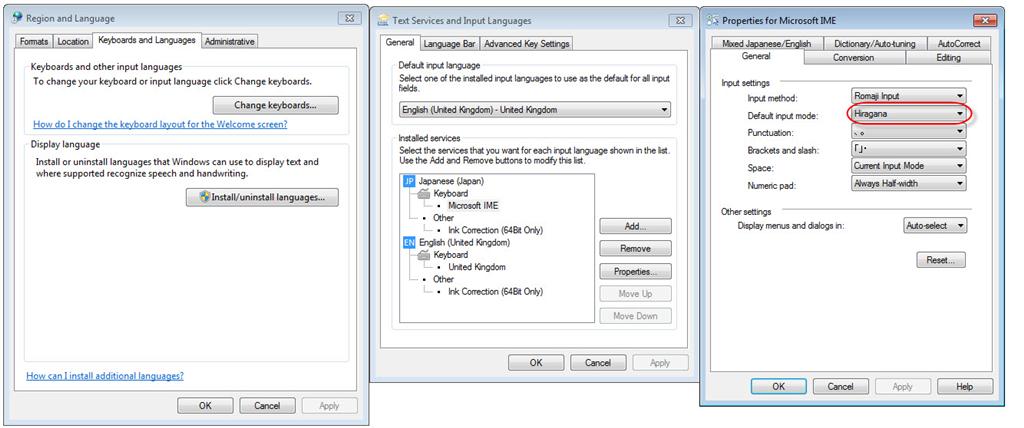Image resolution: width=1024 pixels, height=428 pixels.
Task: Switch to the Administrative tab
Action: [x=229, y=41]
